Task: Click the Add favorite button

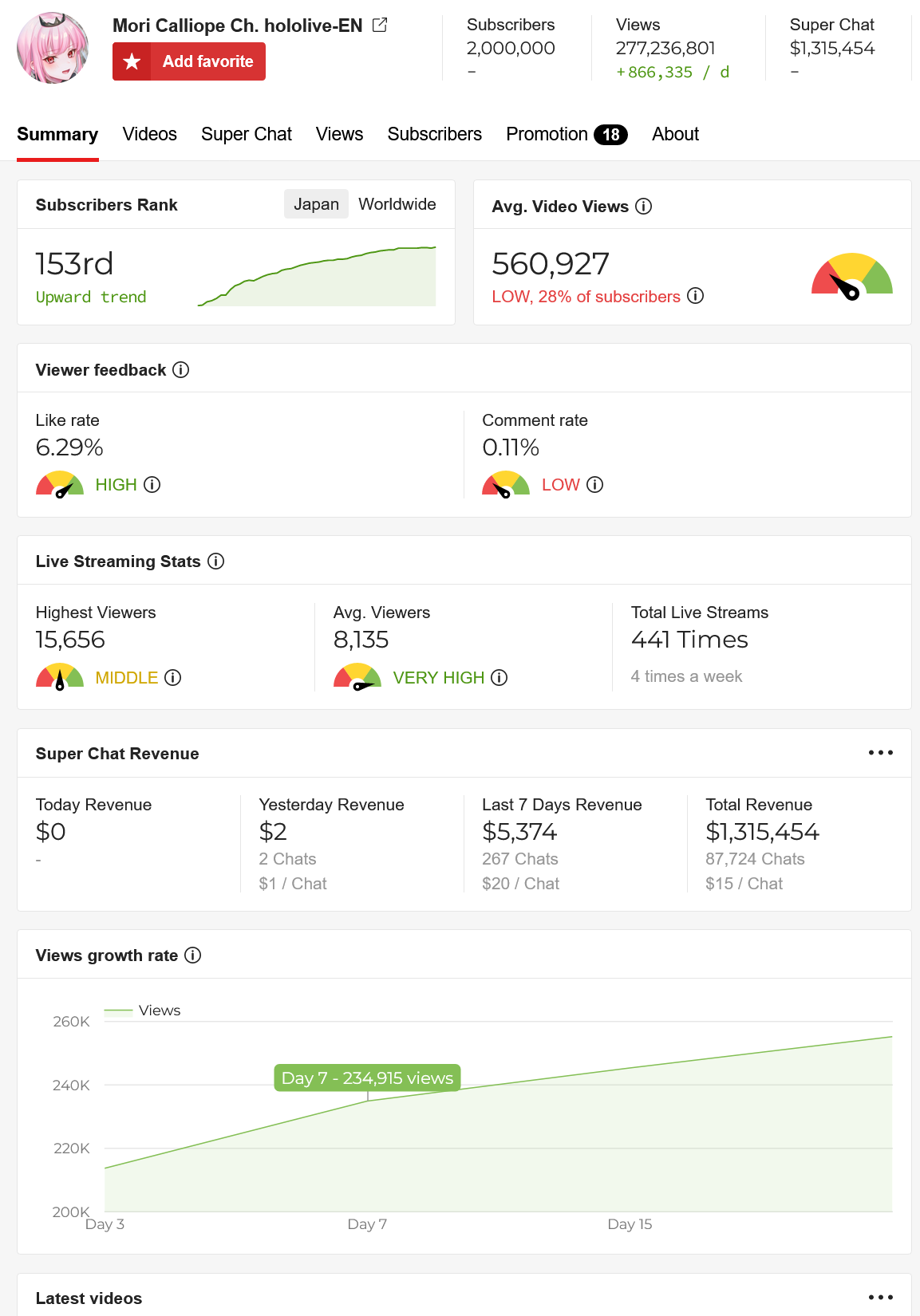Action: point(189,61)
